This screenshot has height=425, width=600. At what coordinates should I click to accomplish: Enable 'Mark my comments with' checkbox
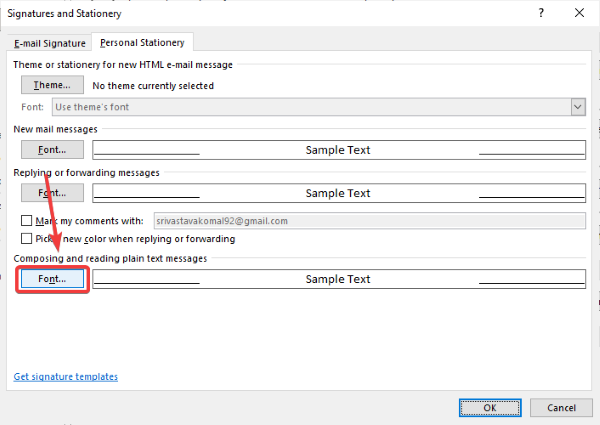coord(27,220)
